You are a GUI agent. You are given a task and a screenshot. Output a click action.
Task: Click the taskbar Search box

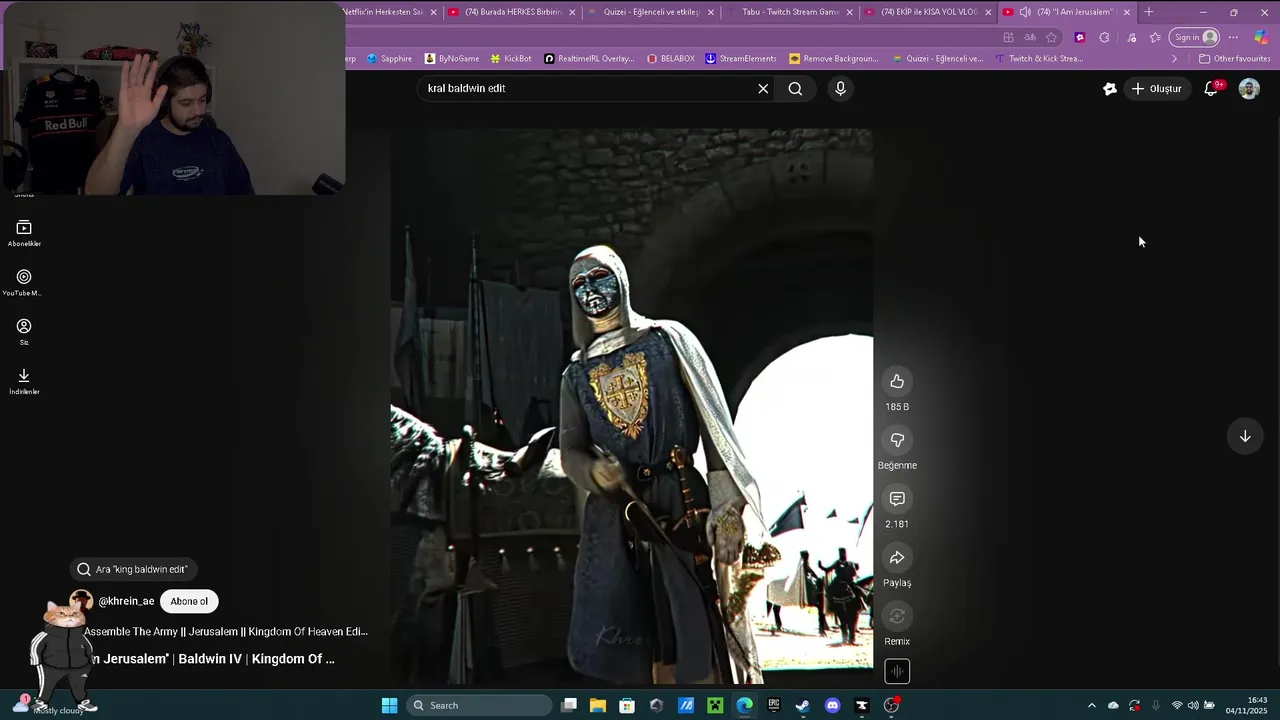pyautogui.click(x=479, y=705)
